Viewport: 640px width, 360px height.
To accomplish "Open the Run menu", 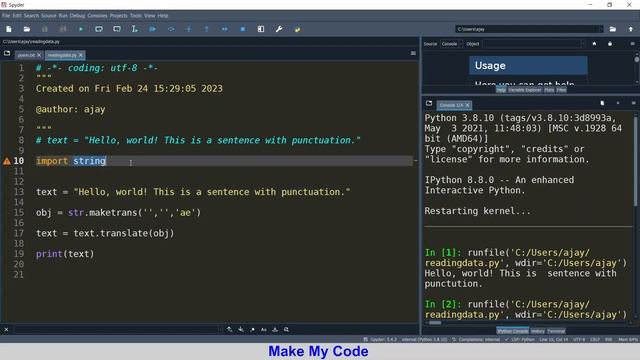I will click(x=63, y=16).
